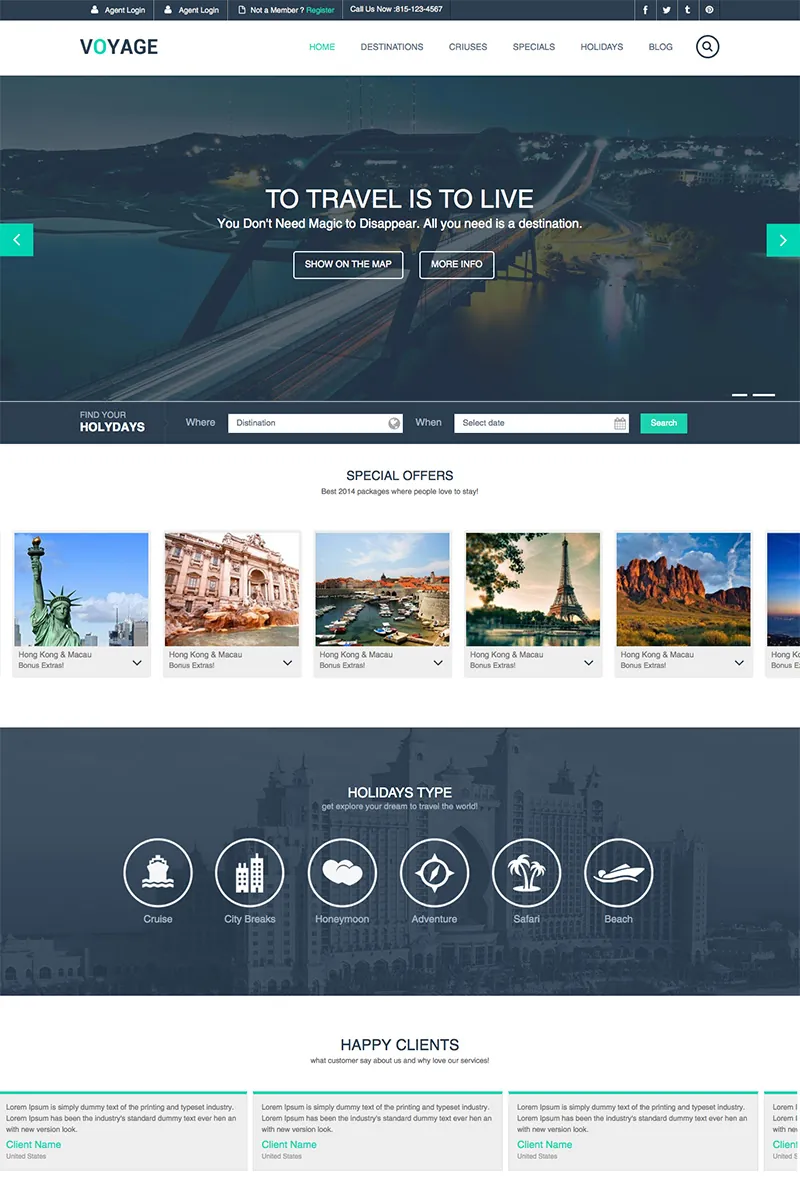Screen dimensions: 800x1200
Task: Expand the red rock mountains offer chevron
Action: [x=739, y=662]
